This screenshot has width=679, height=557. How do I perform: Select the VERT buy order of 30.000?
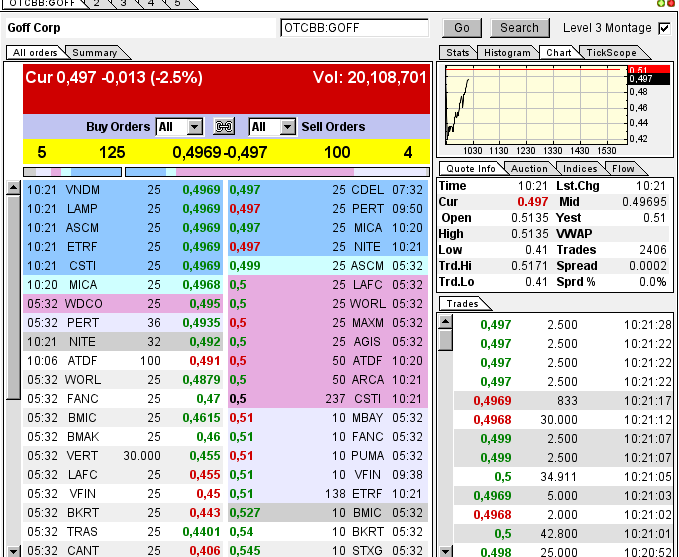[123, 456]
